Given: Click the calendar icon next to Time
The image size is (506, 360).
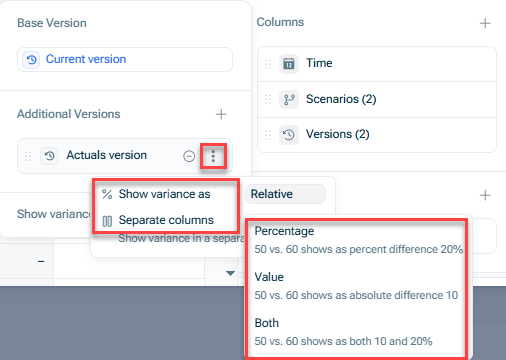Looking at the screenshot, I should [x=289, y=63].
